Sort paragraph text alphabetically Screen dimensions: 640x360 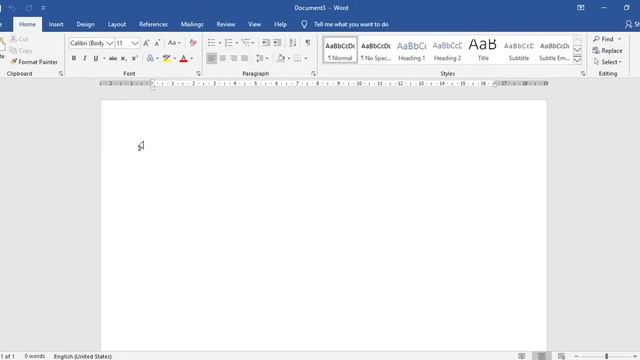point(293,43)
